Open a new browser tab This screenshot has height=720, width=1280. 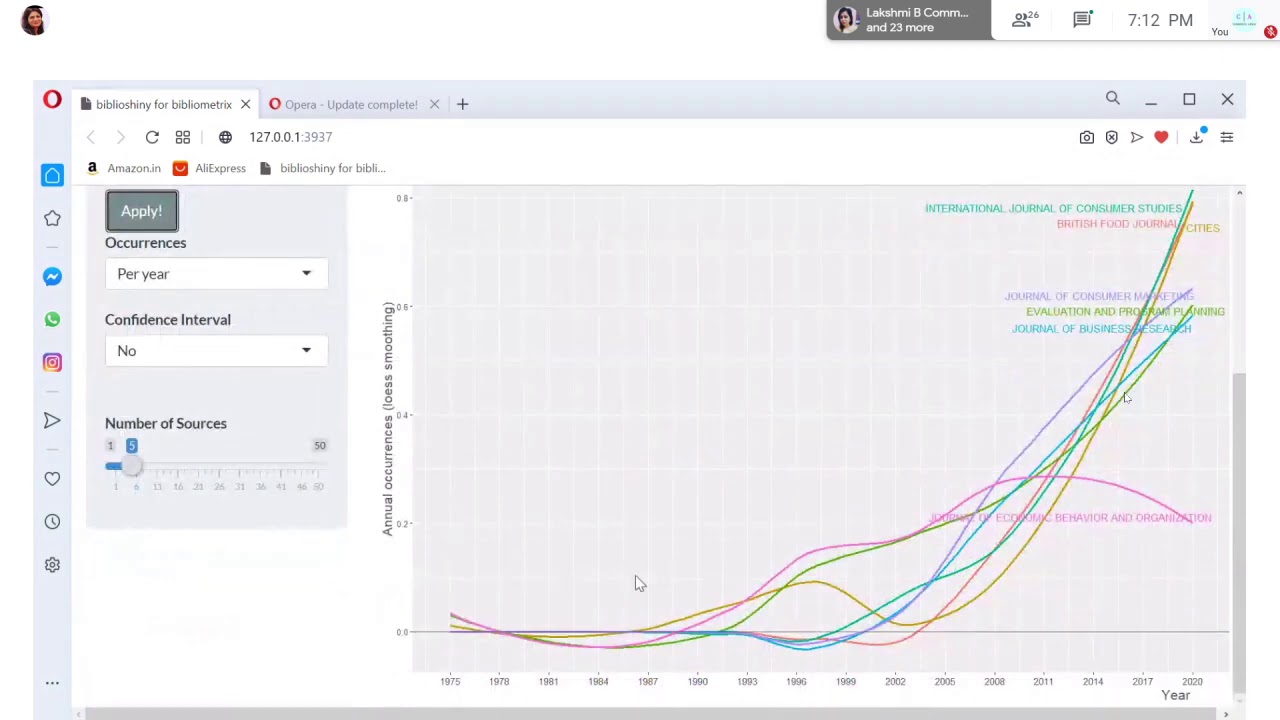tap(462, 104)
